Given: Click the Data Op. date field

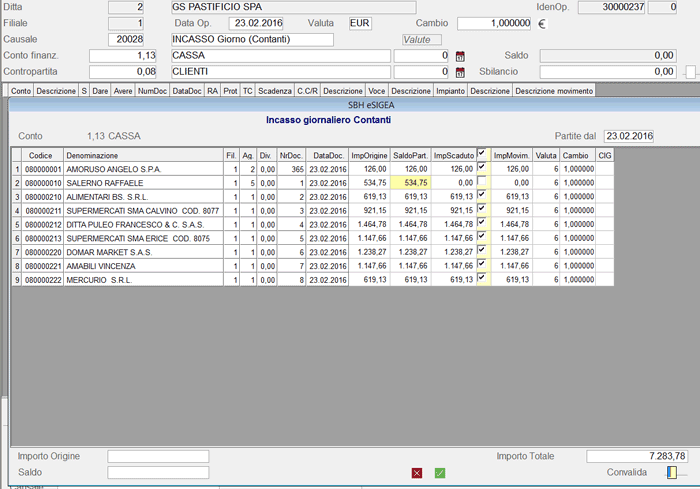Looking at the screenshot, I should [x=256, y=23].
